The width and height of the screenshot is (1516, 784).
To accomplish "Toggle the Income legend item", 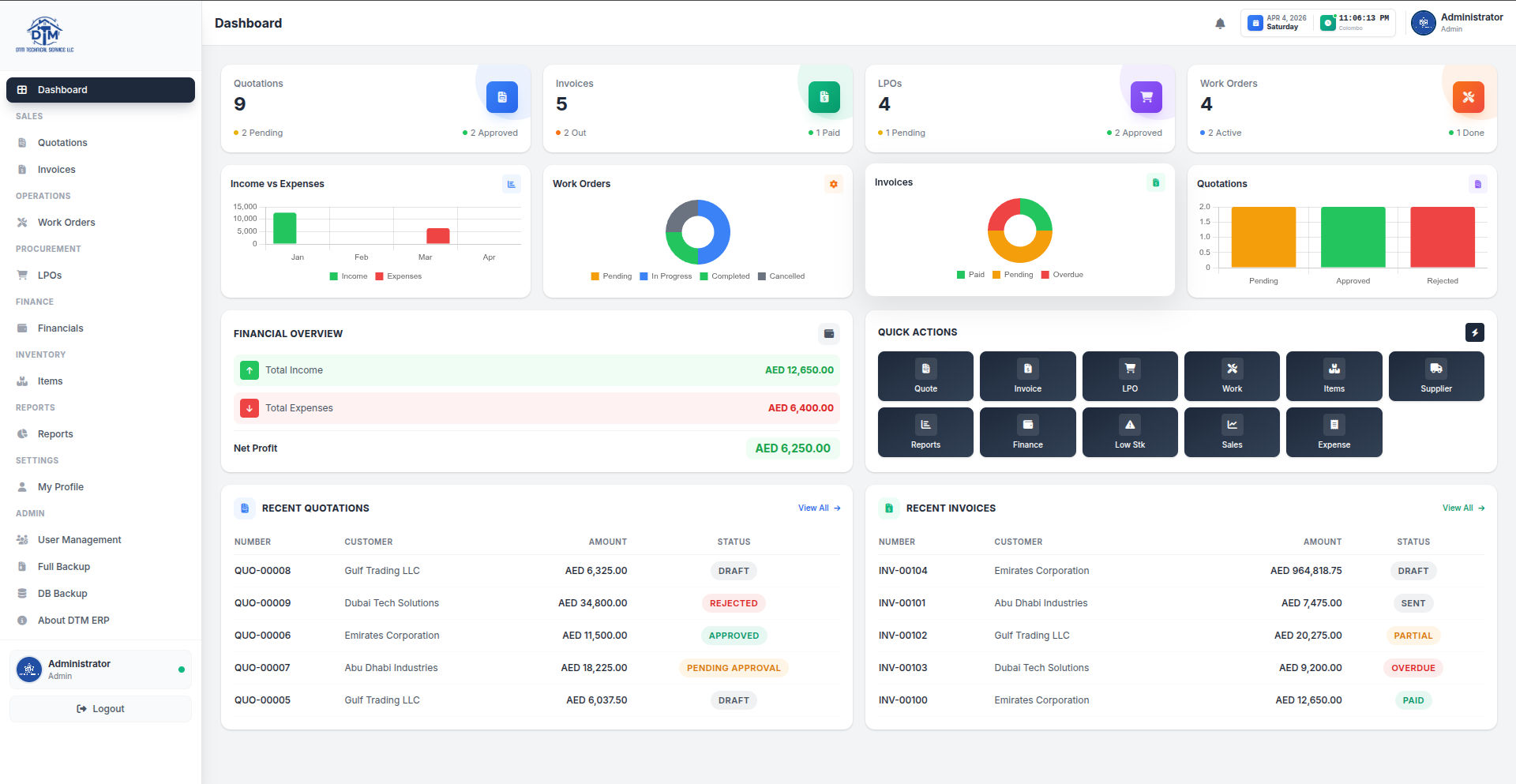I will pyautogui.click(x=348, y=276).
